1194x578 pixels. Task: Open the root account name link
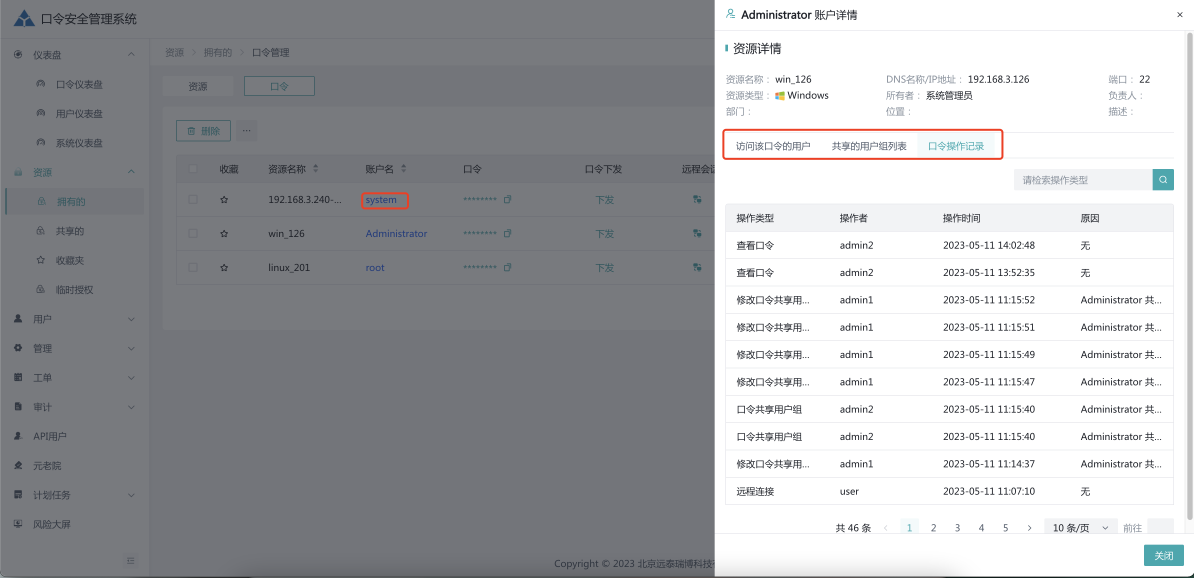375,268
